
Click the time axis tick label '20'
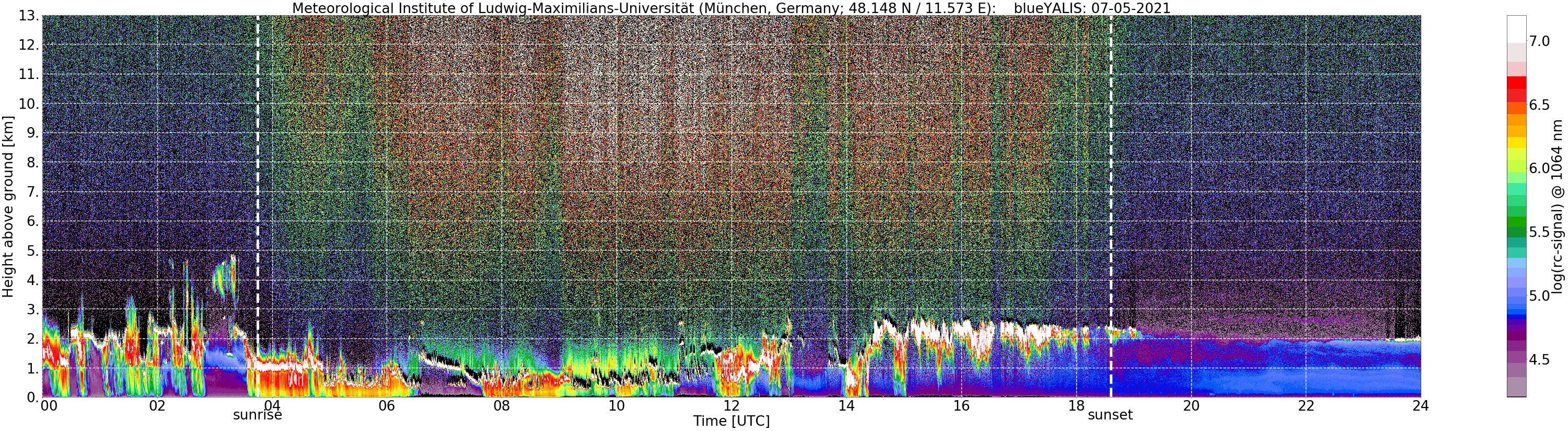1191,406
